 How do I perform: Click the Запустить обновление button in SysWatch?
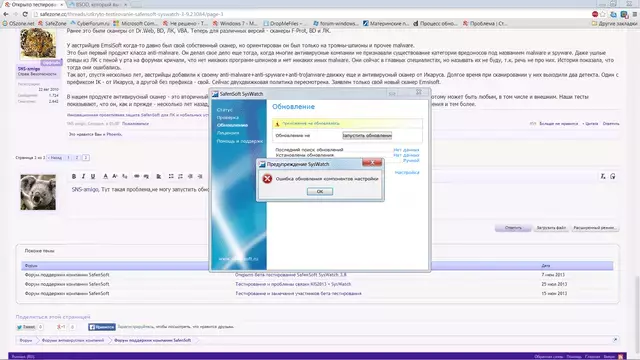click(x=367, y=136)
